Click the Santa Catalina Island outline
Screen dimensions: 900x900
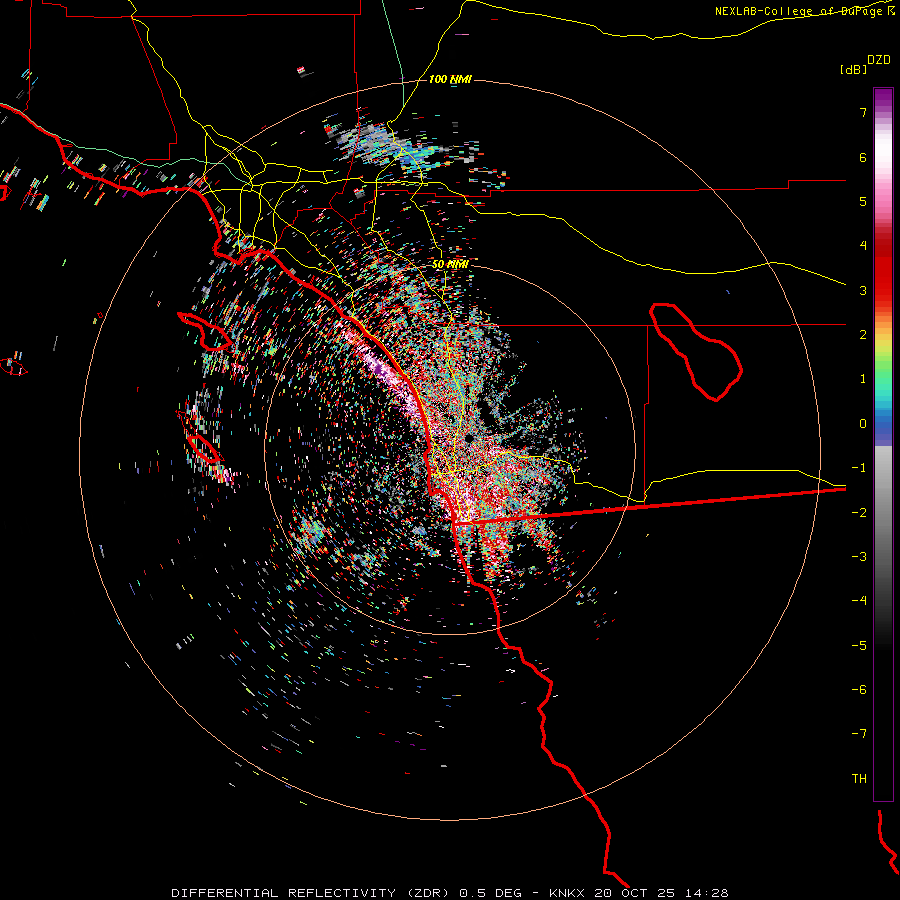(x=205, y=331)
